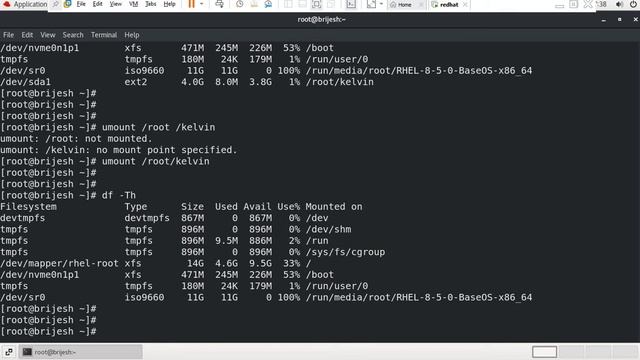640x360 pixels.
Task: Expand the stretch display dropdown arrow
Action: coord(381,4)
